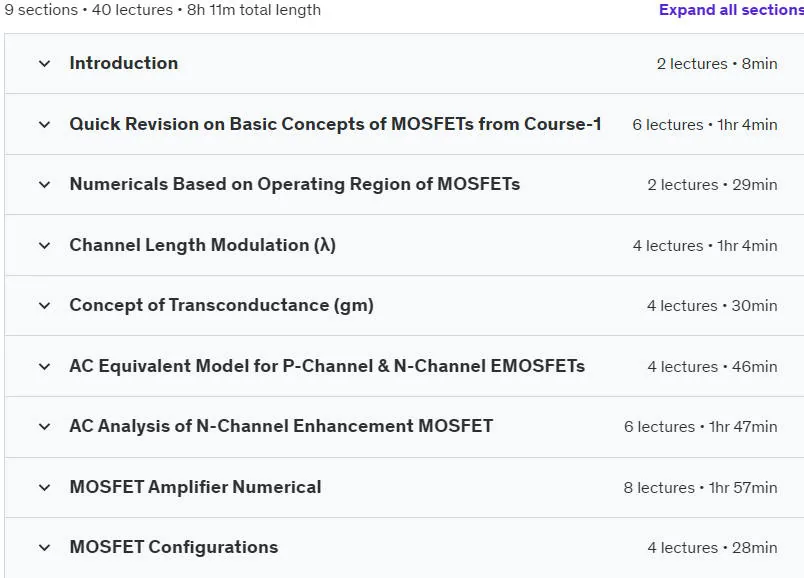Select Numericals Based on Operating Region title

coord(295,184)
